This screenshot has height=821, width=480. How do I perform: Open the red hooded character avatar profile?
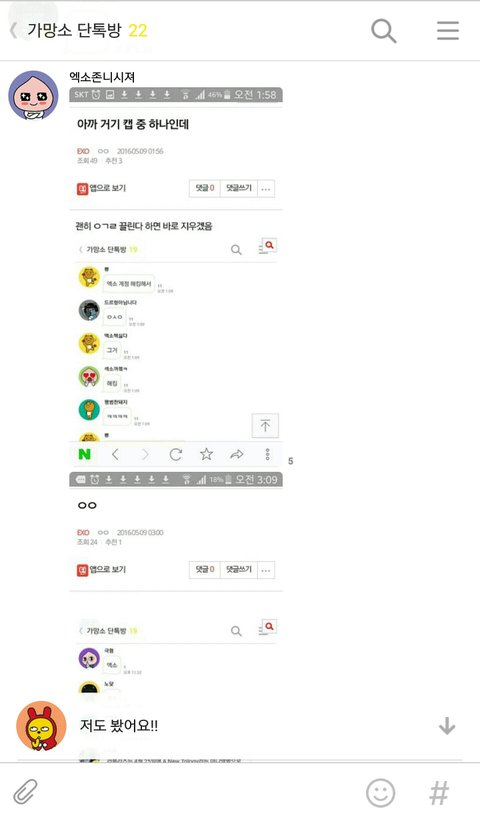(x=41, y=726)
